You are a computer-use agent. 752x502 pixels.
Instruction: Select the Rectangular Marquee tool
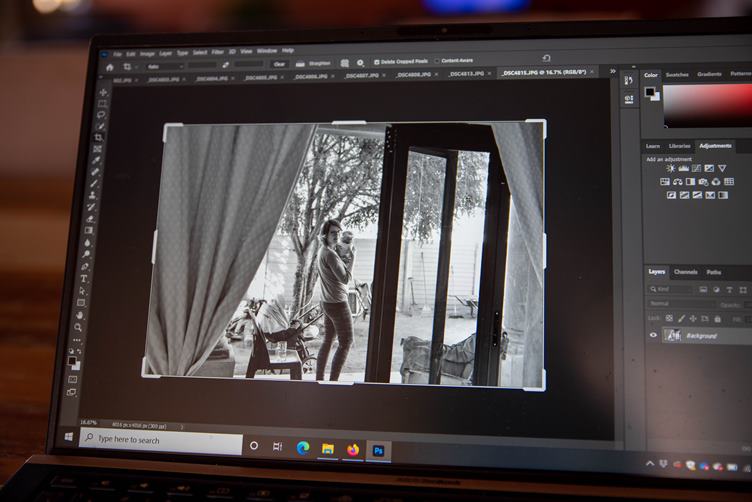point(103,104)
